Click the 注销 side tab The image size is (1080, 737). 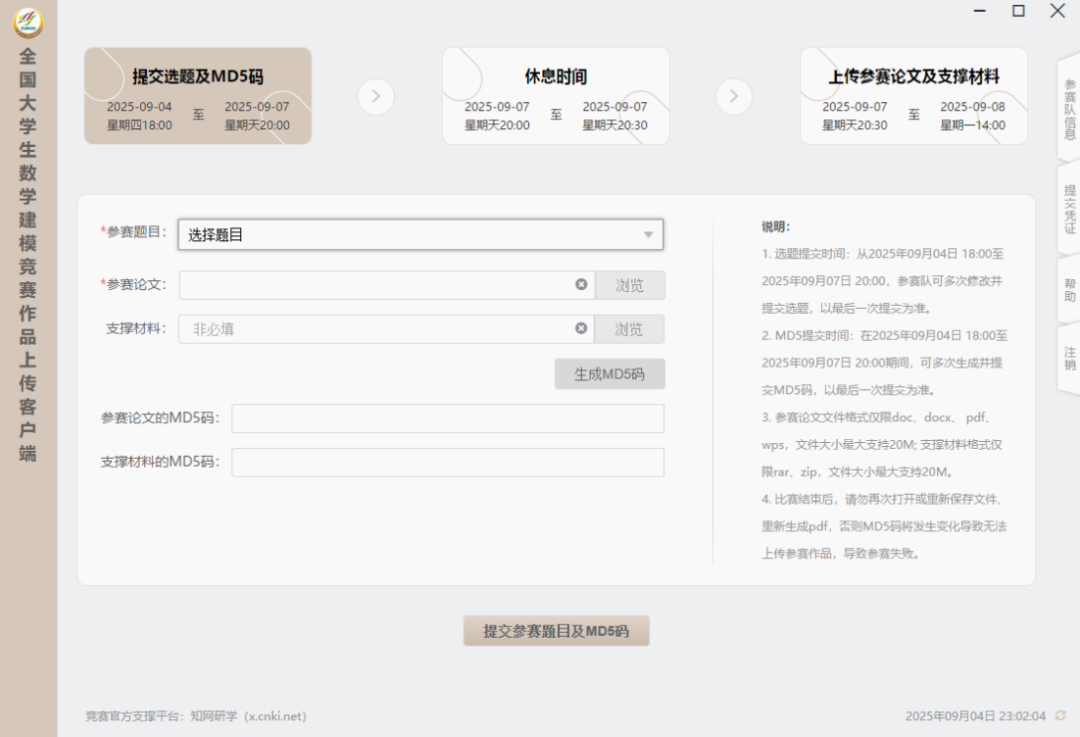click(x=1069, y=358)
